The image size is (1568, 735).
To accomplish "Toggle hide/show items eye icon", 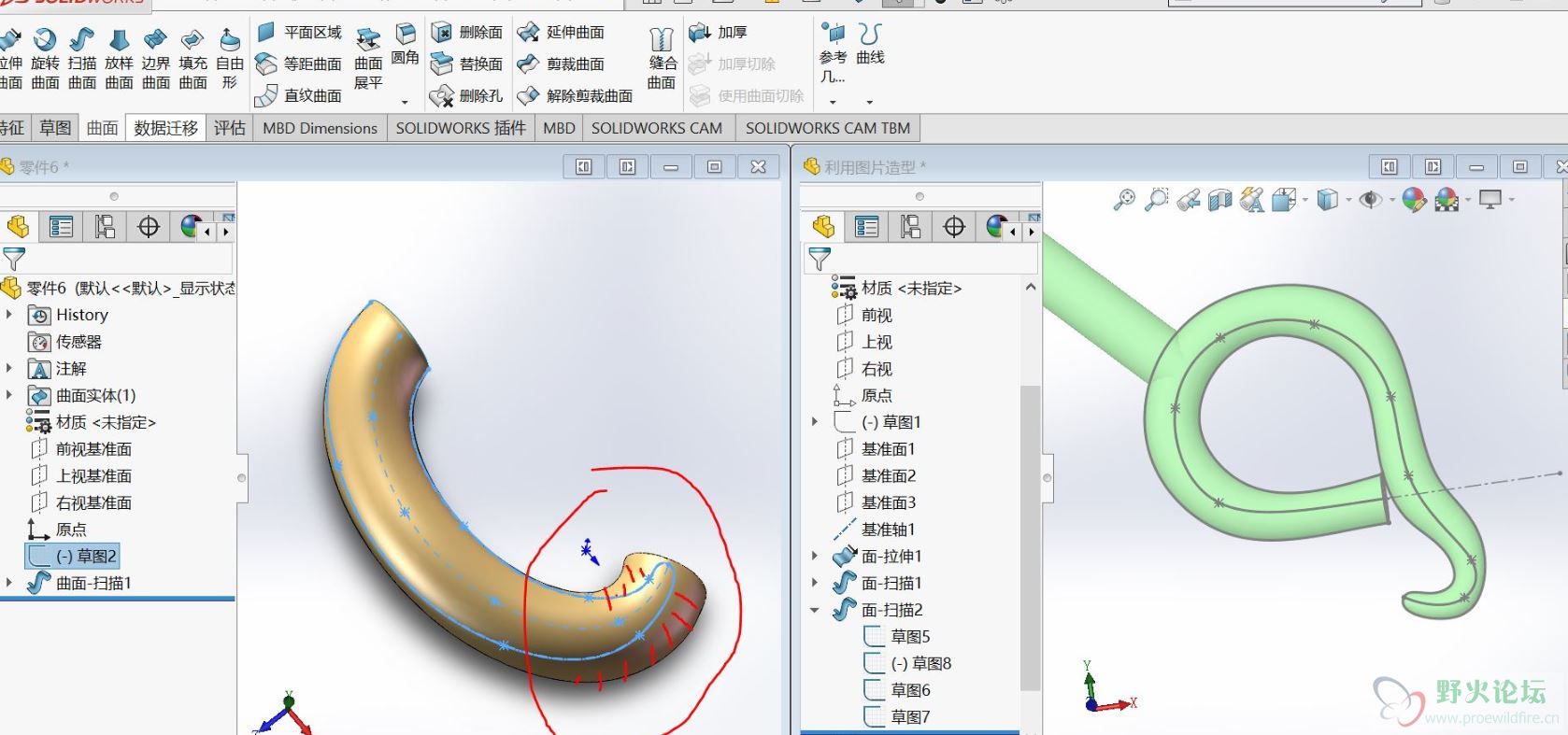I will [1371, 199].
